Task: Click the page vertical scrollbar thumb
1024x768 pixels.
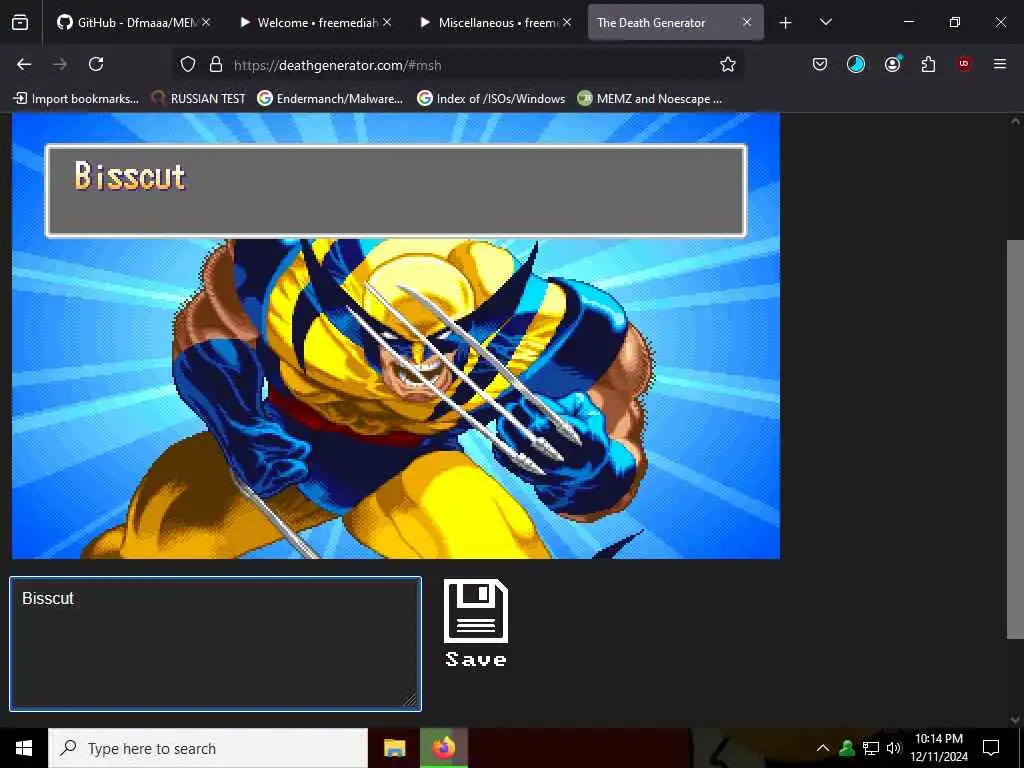Action: [x=1015, y=440]
